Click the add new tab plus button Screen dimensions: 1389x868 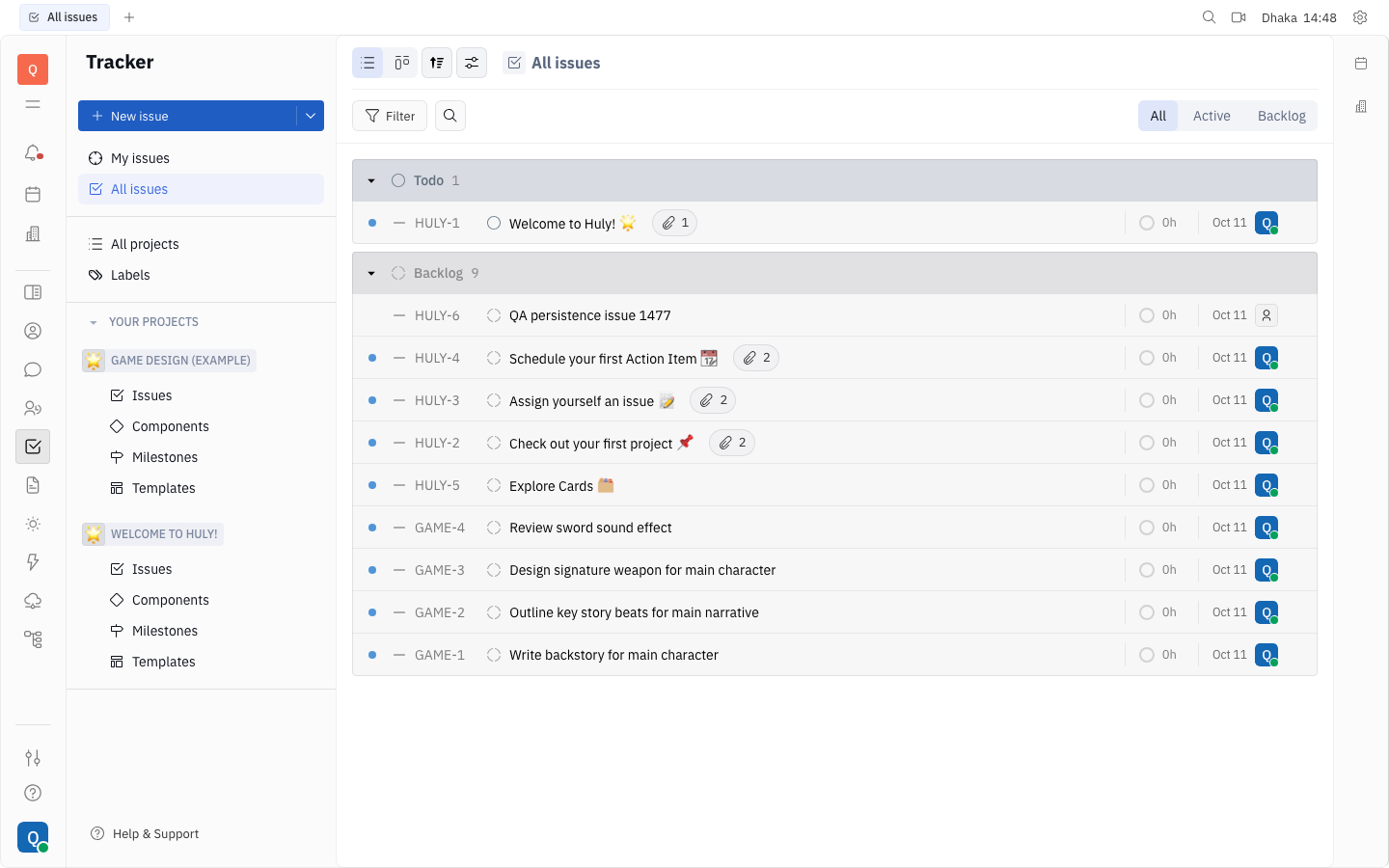point(129,17)
